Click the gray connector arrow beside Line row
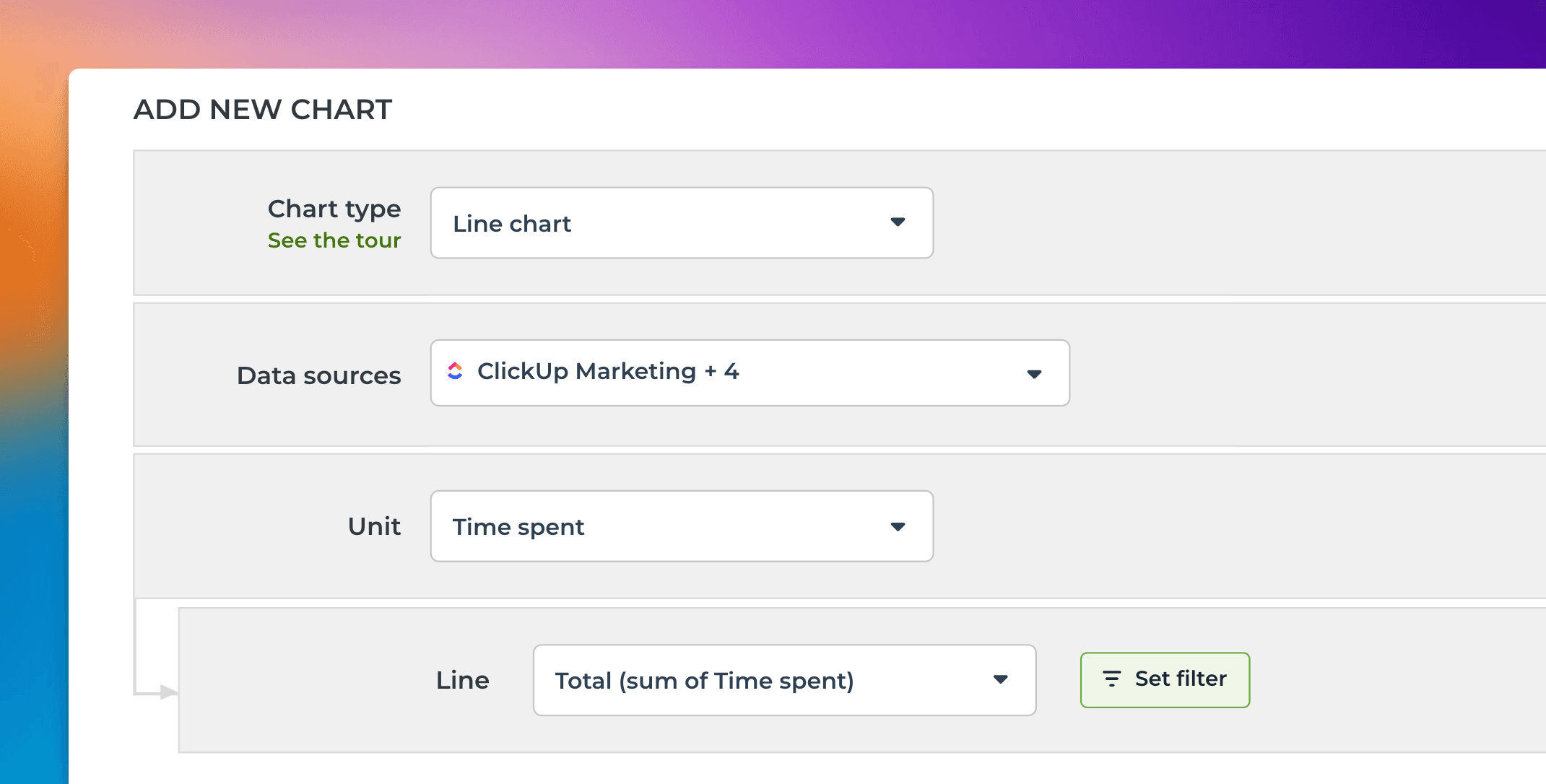This screenshot has width=1546, height=784. (x=168, y=692)
